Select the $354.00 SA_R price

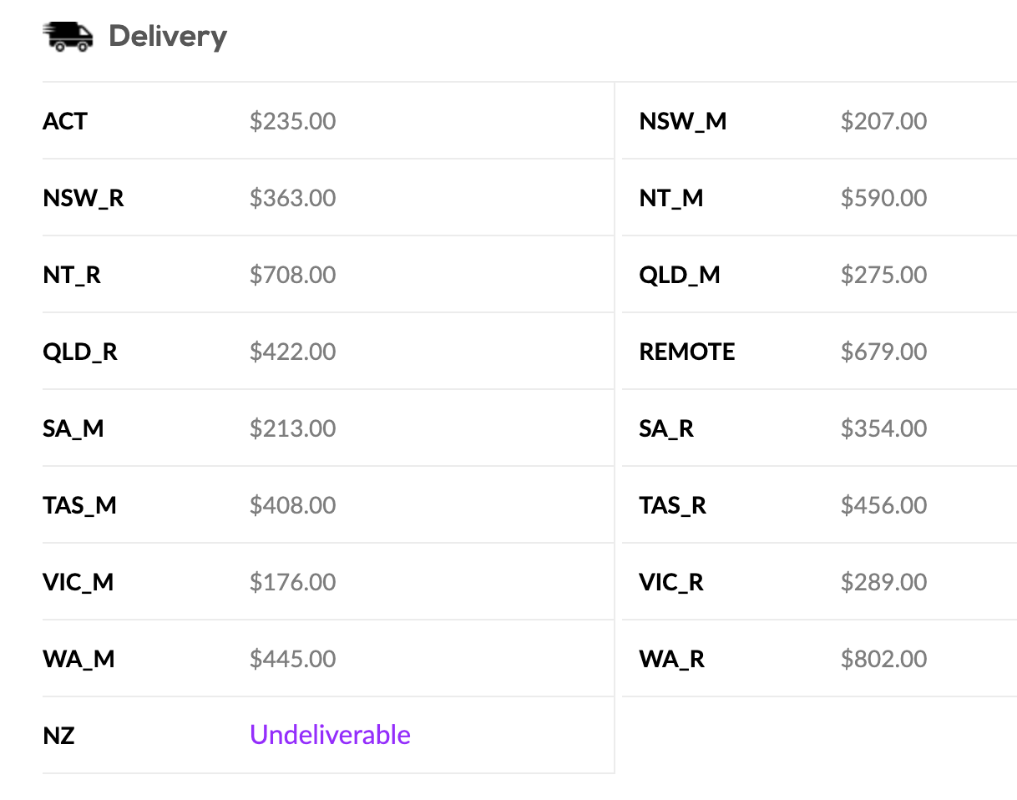(x=883, y=429)
